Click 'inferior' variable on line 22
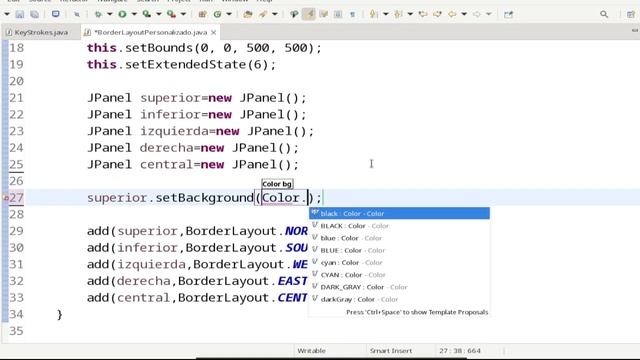The height and width of the screenshot is (360, 640). [x=170, y=115]
